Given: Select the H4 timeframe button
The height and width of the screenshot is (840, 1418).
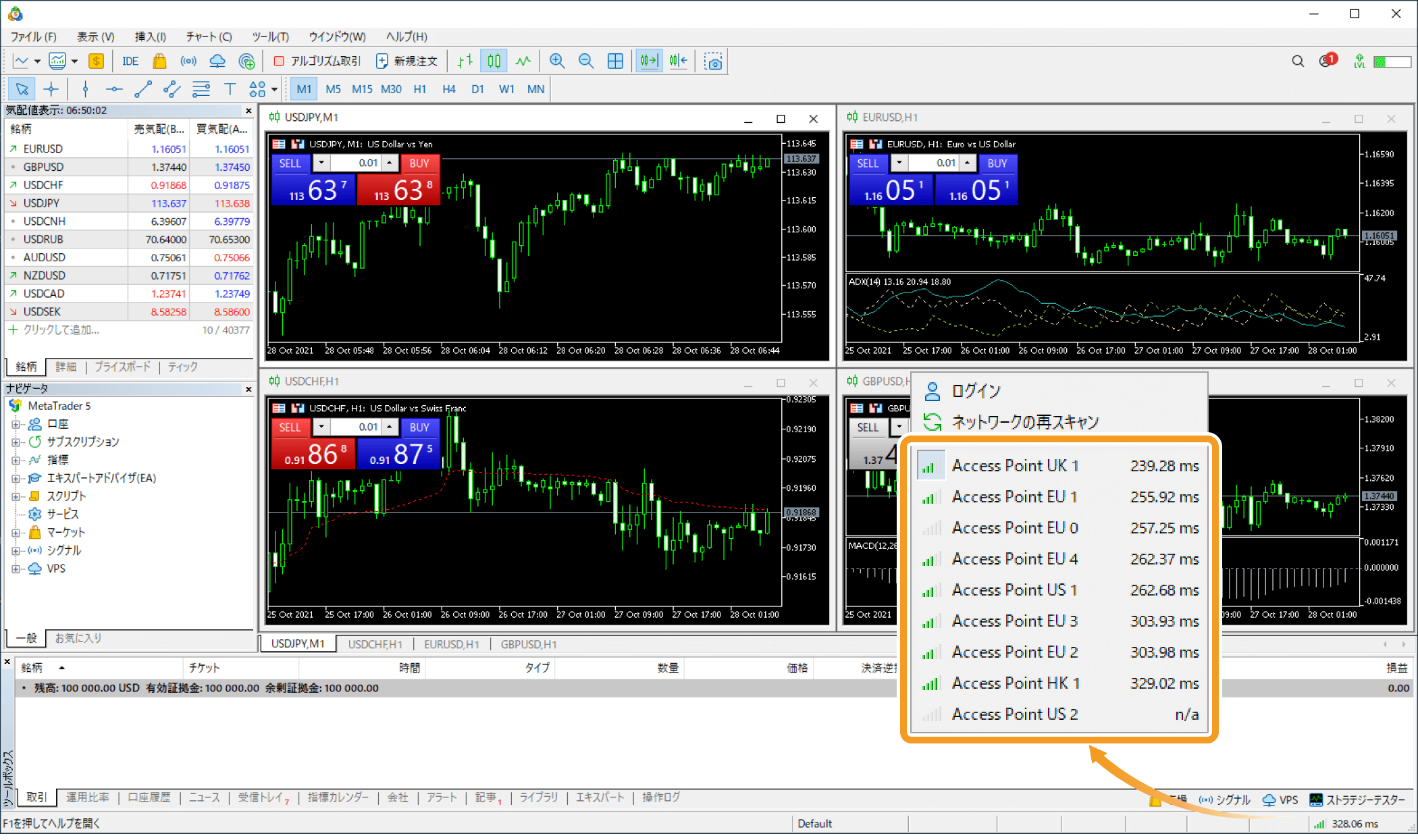Looking at the screenshot, I should pyautogui.click(x=448, y=89).
